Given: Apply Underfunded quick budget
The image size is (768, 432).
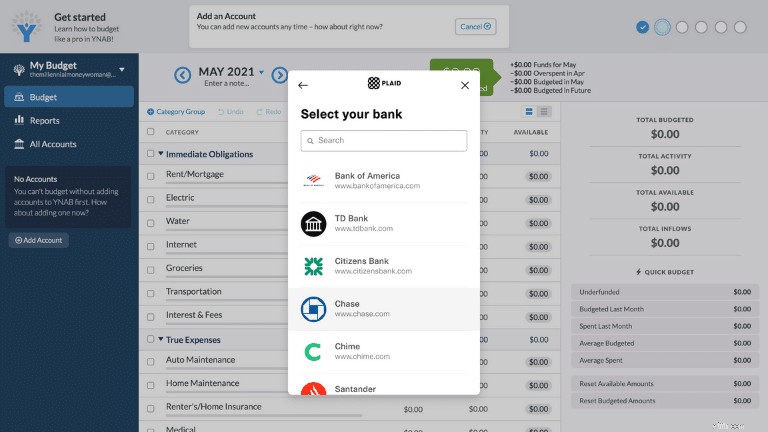Looking at the screenshot, I should 665,292.
